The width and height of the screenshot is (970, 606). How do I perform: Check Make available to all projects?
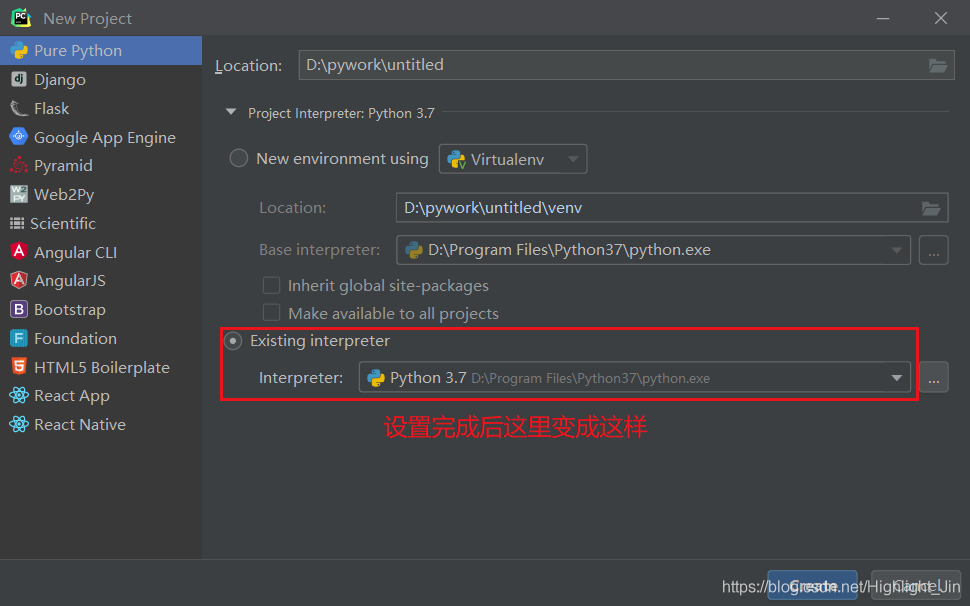click(271, 313)
